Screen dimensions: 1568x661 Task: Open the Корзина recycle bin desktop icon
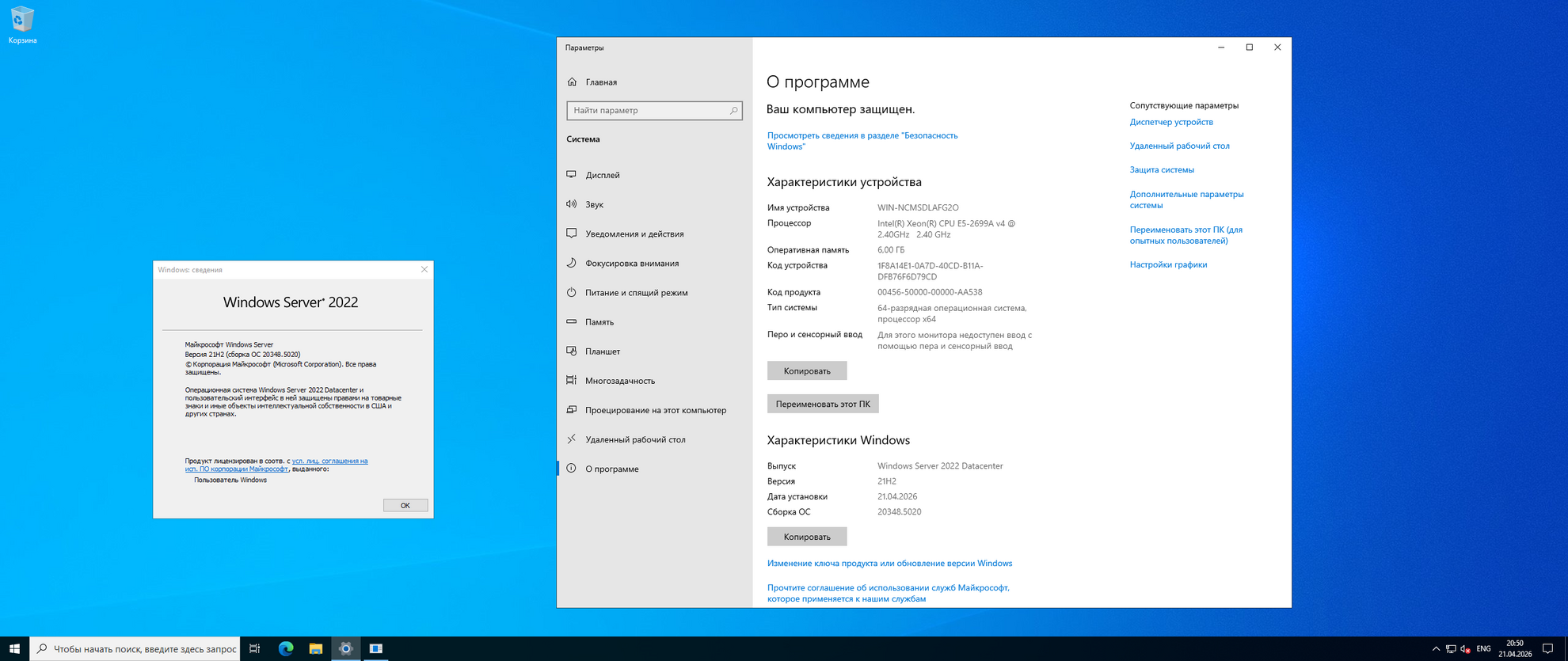pos(22,25)
